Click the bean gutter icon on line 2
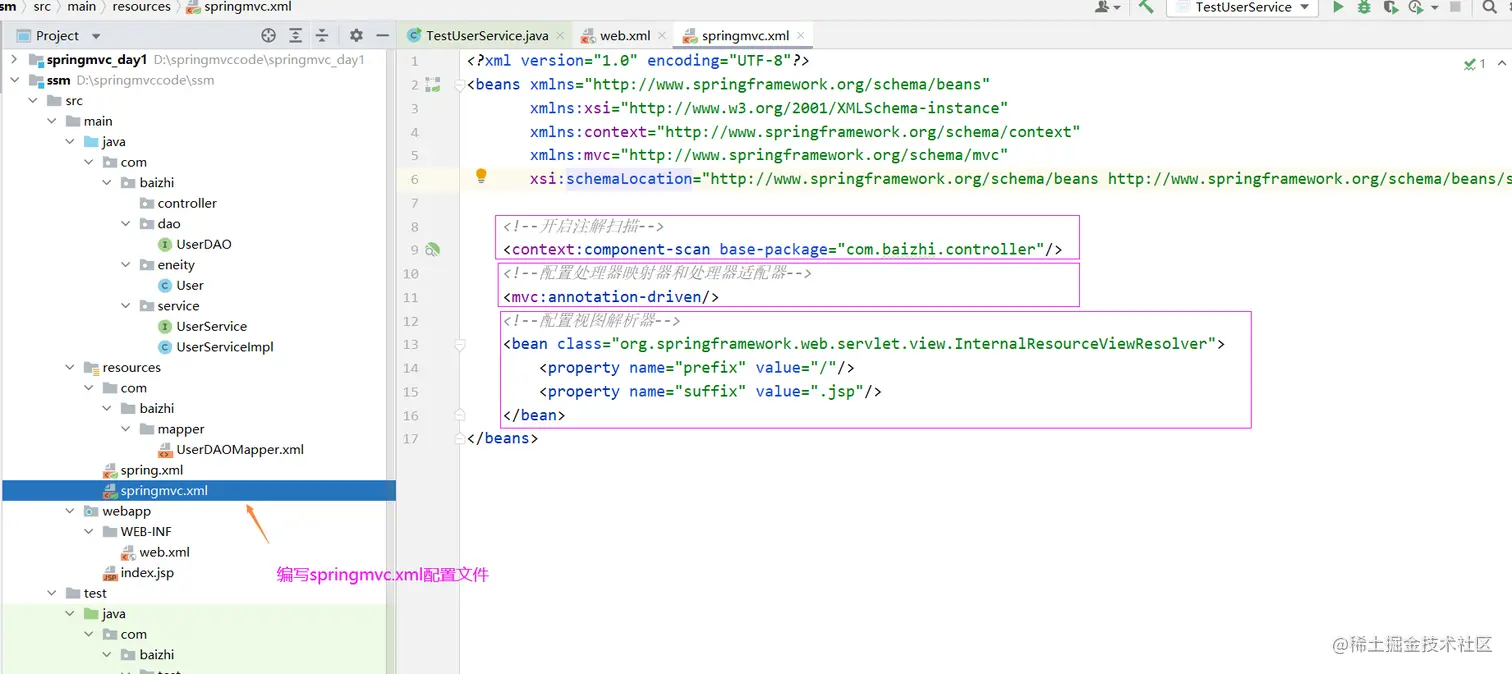1512x674 pixels. (x=433, y=85)
